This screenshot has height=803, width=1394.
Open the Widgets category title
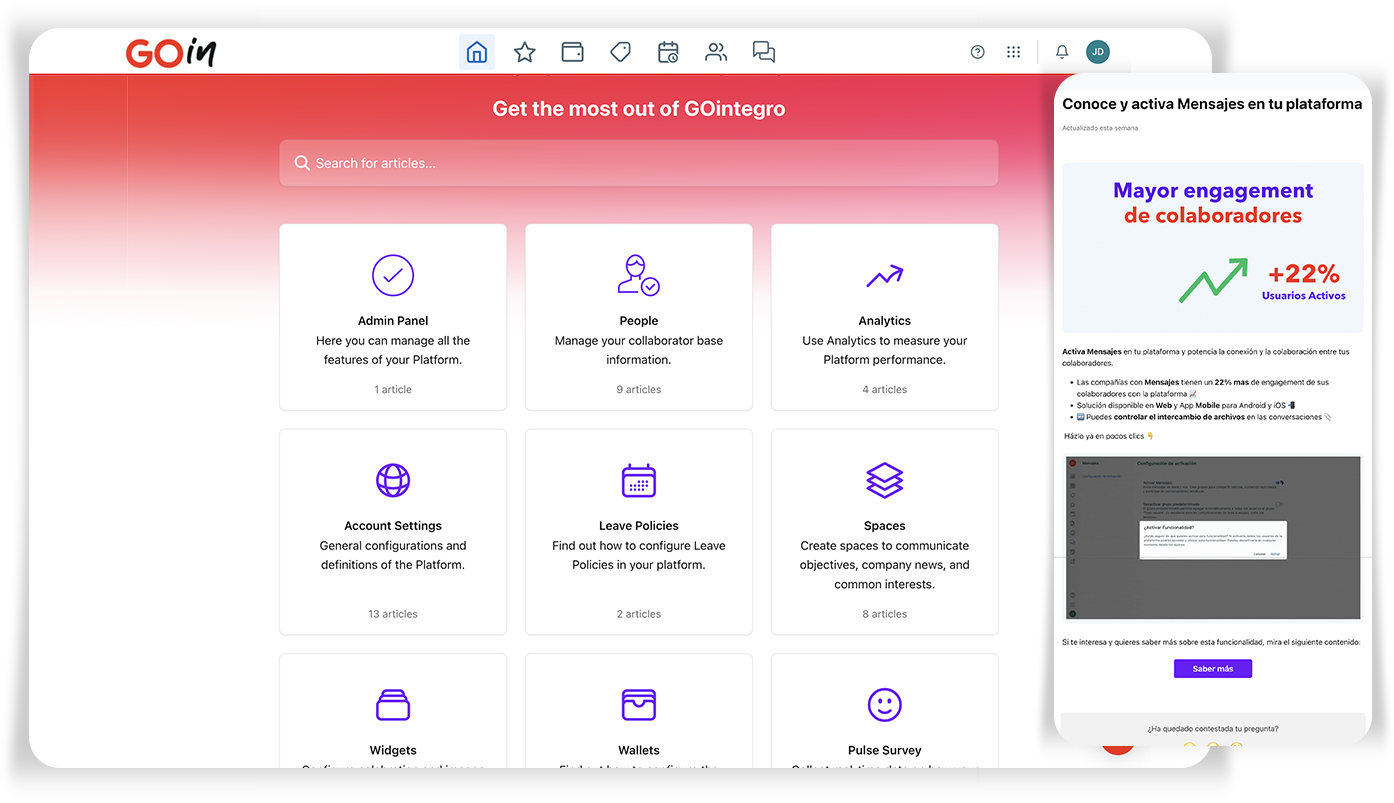[x=393, y=750]
